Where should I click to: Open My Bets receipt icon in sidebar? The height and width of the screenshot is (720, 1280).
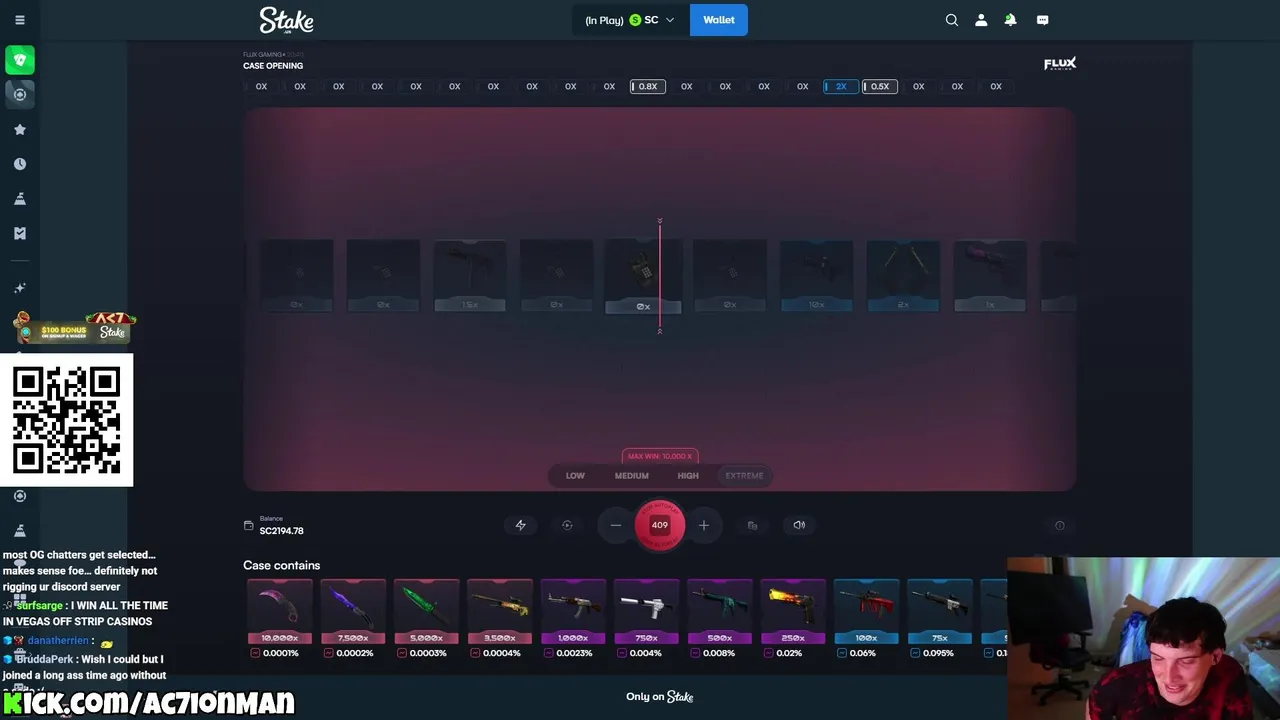20,233
